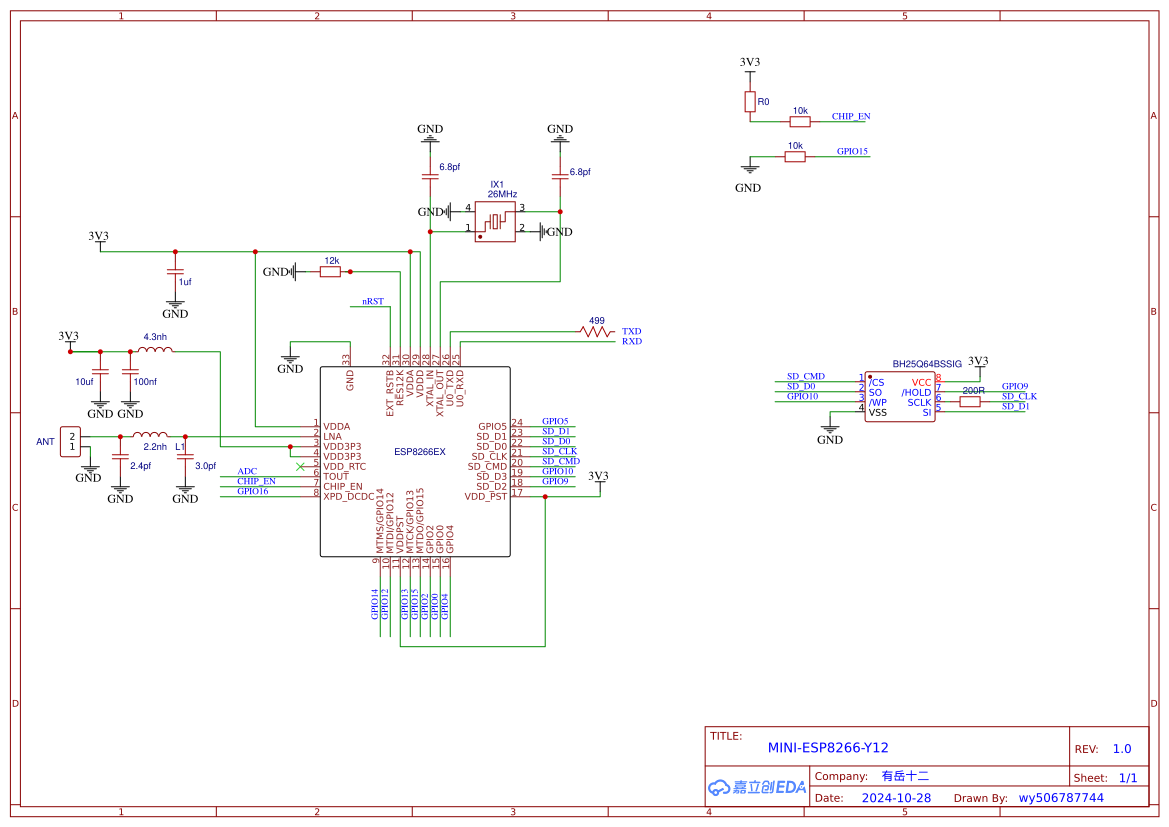The height and width of the screenshot is (827, 1169).
Task: Click the date 2024-10-28
Action: 896,798
